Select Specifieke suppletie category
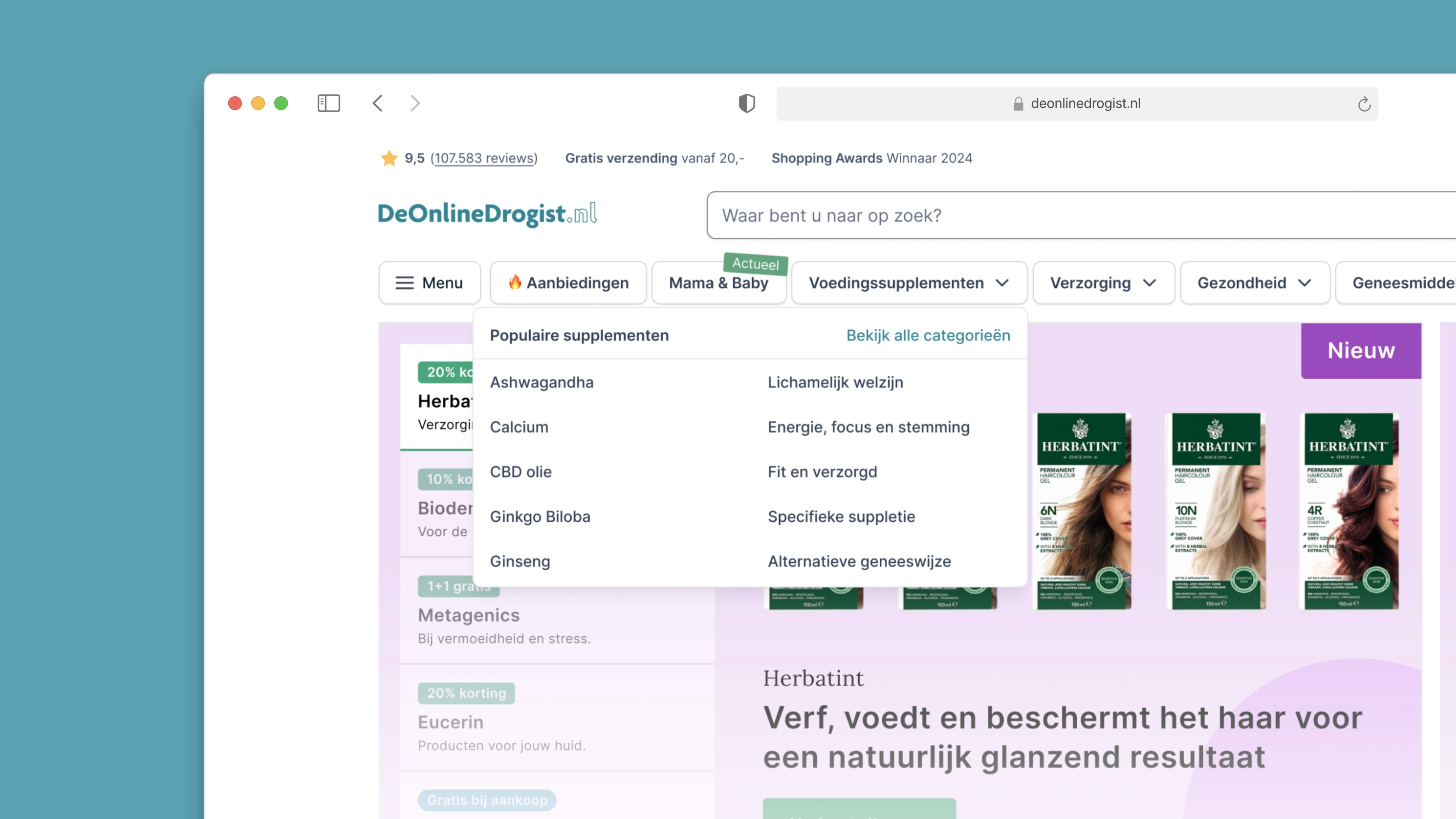 [x=841, y=516]
